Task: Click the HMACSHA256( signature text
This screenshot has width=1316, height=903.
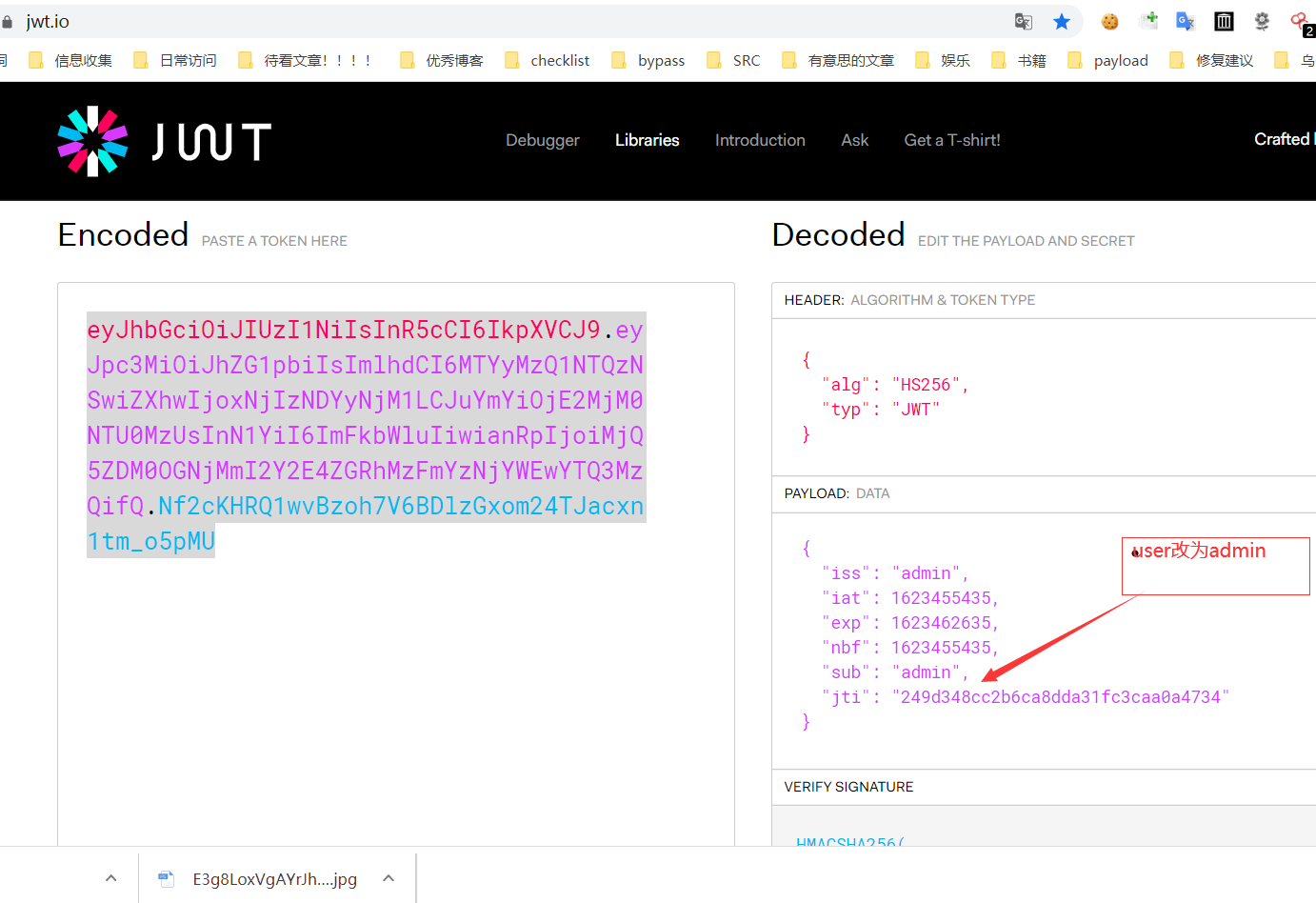Action: tap(850, 842)
